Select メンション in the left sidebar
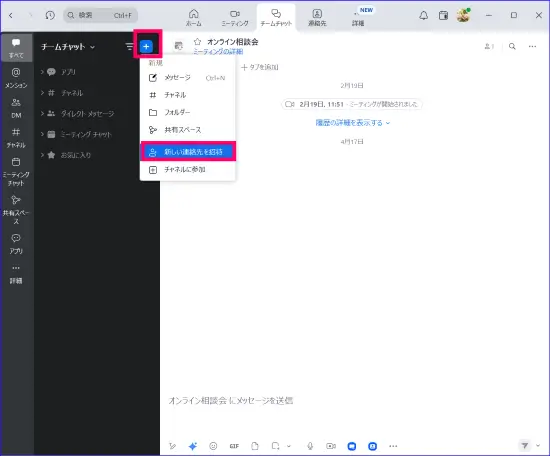This screenshot has height=456, width=550. 16,78
